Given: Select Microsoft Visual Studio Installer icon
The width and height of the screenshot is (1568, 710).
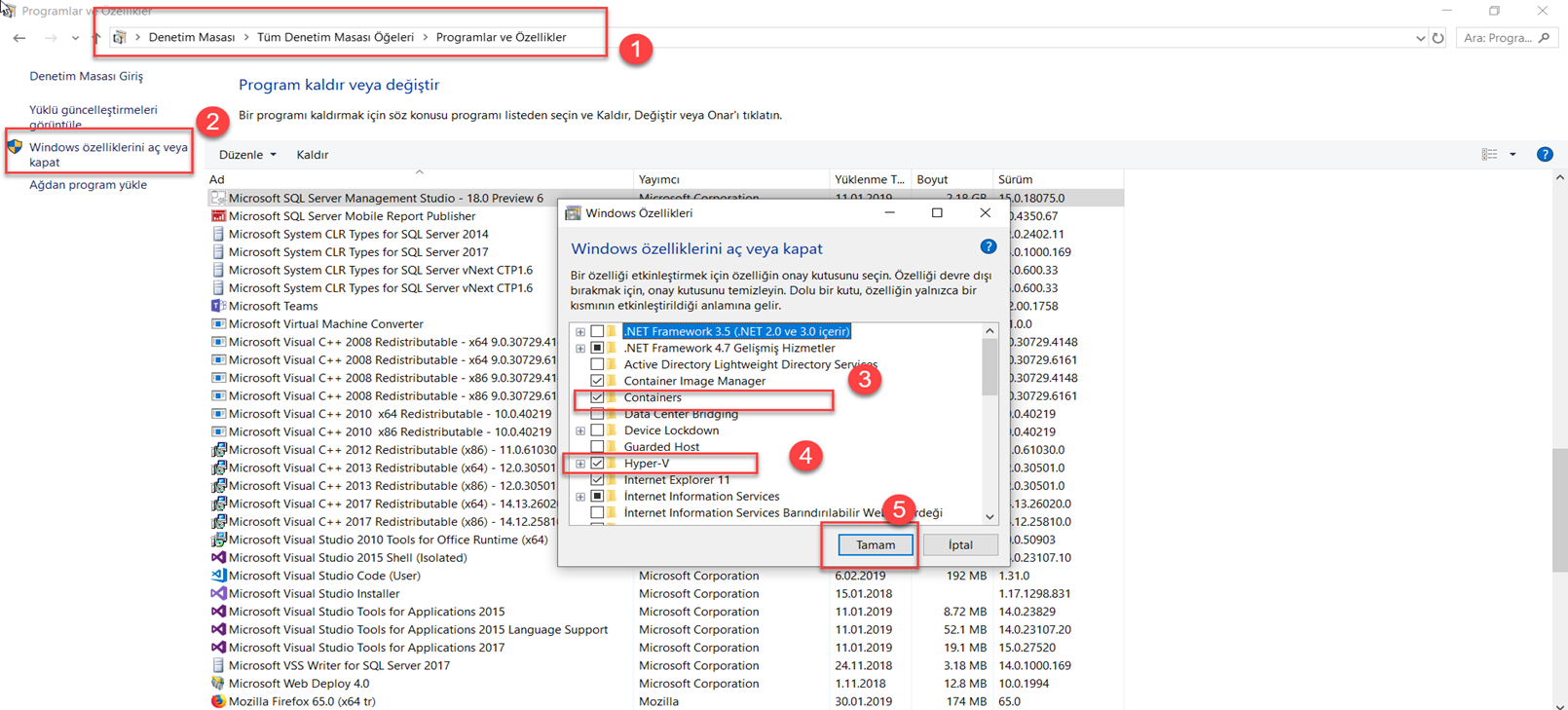Looking at the screenshot, I should tap(218, 593).
